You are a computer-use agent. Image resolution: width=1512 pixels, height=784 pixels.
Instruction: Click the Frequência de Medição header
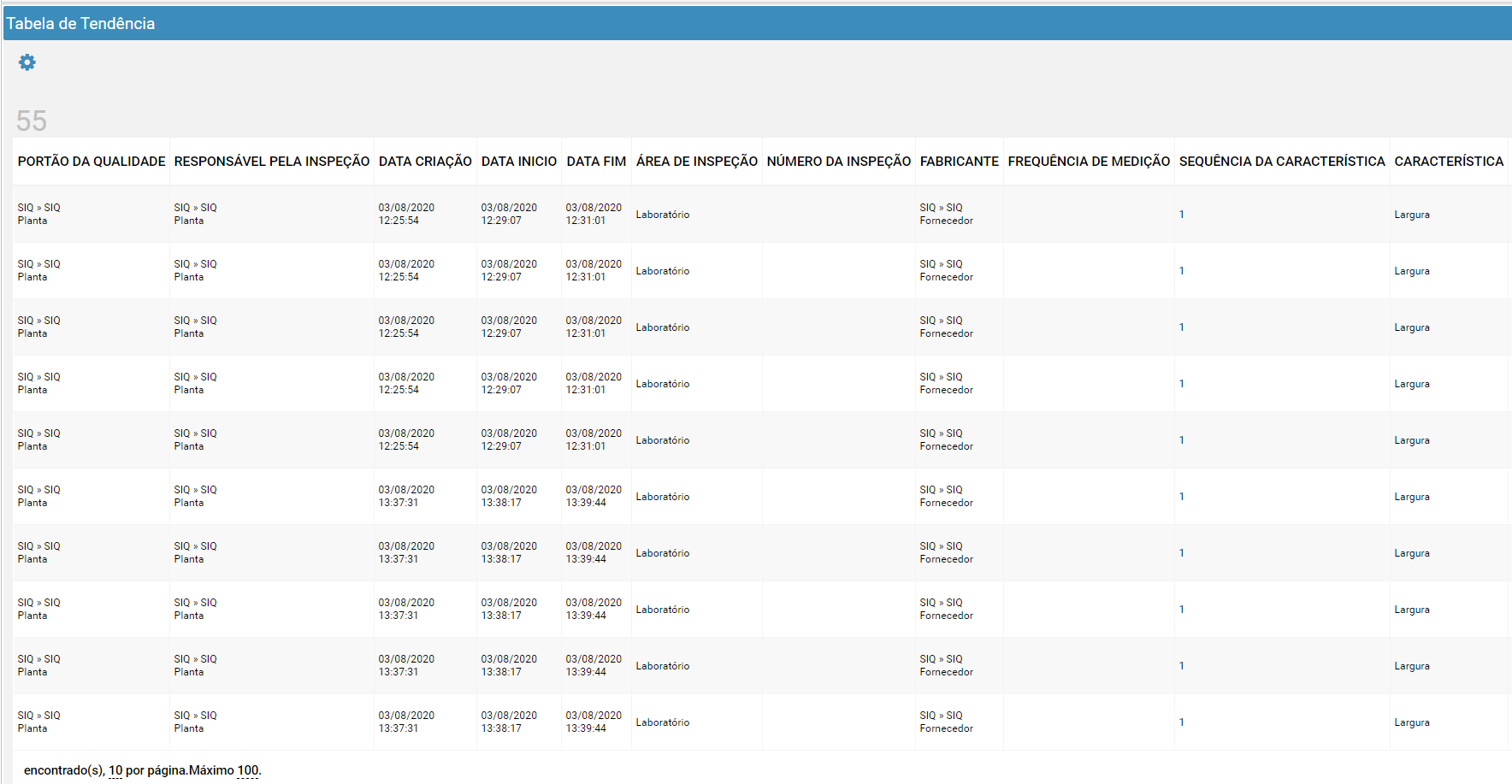(1089, 162)
